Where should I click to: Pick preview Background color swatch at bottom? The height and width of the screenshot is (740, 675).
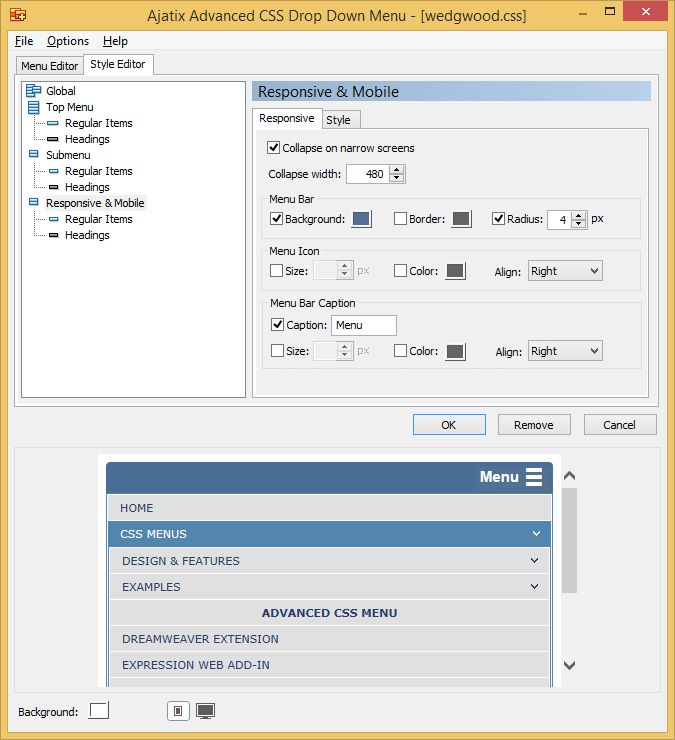[x=99, y=710]
